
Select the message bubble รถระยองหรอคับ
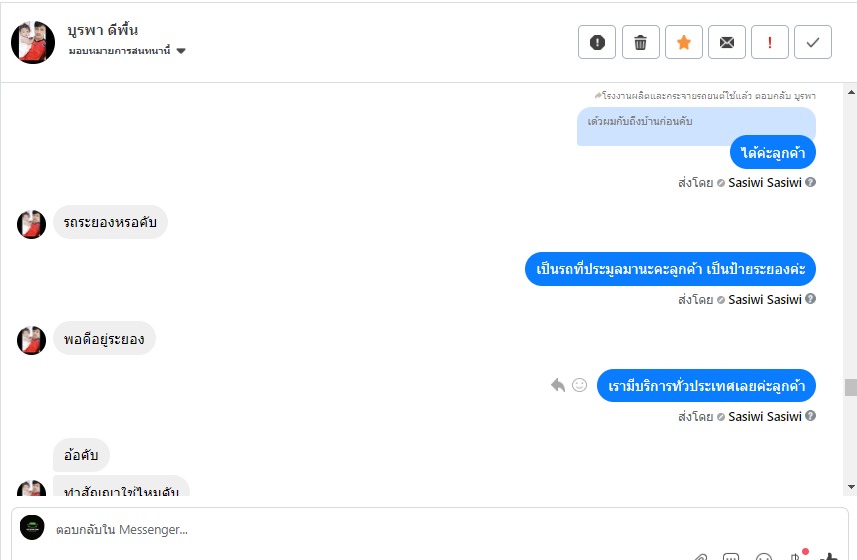(x=110, y=222)
